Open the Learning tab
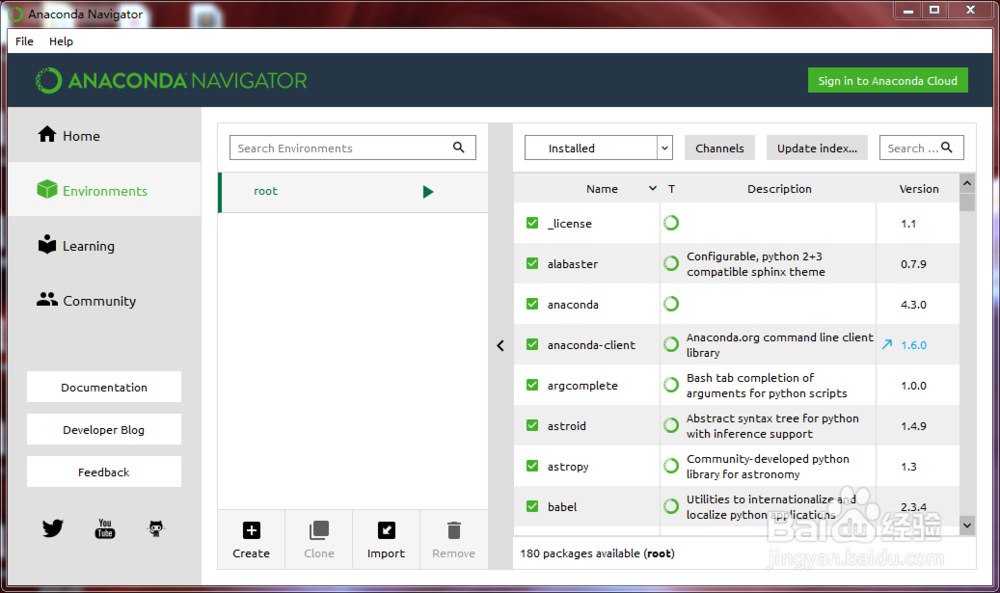1000x593 pixels. pyautogui.click(x=105, y=245)
